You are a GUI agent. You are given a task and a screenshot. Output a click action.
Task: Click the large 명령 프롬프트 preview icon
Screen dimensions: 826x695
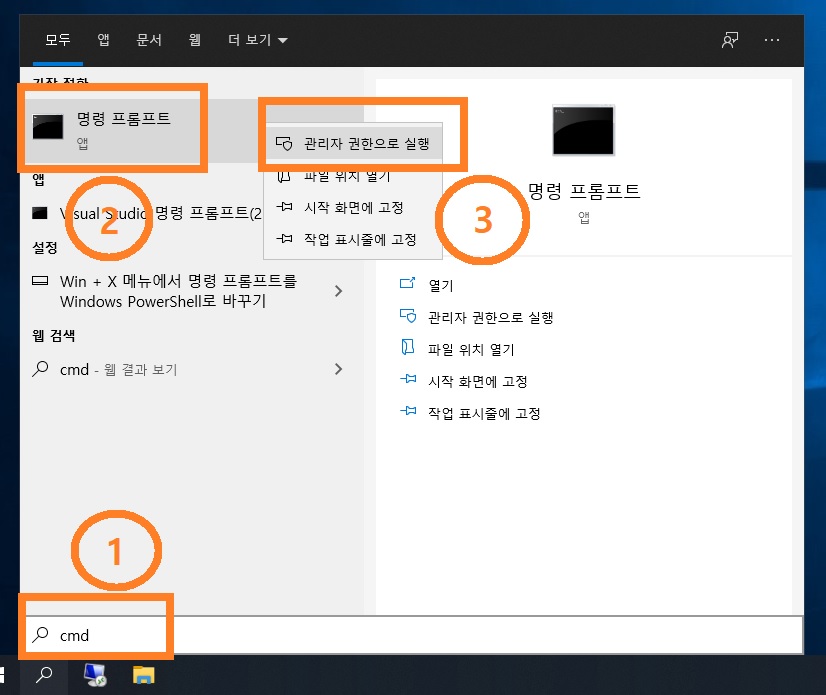click(x=583, y=130)
